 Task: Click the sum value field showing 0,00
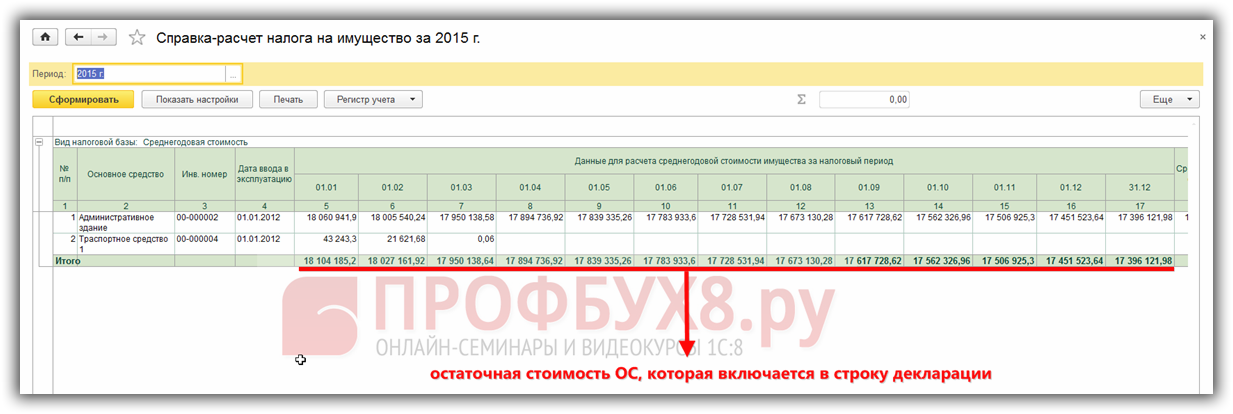pos(865,99)
